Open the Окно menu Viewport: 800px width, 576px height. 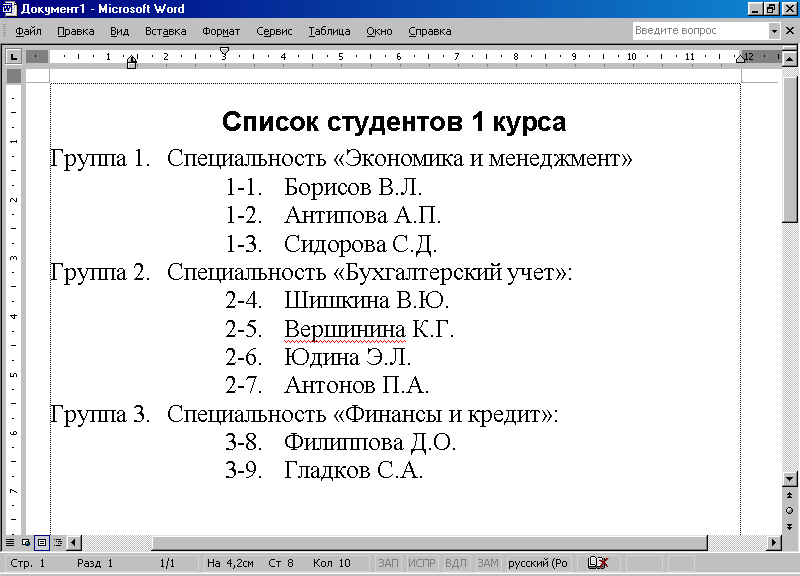(x=379, y=31)
